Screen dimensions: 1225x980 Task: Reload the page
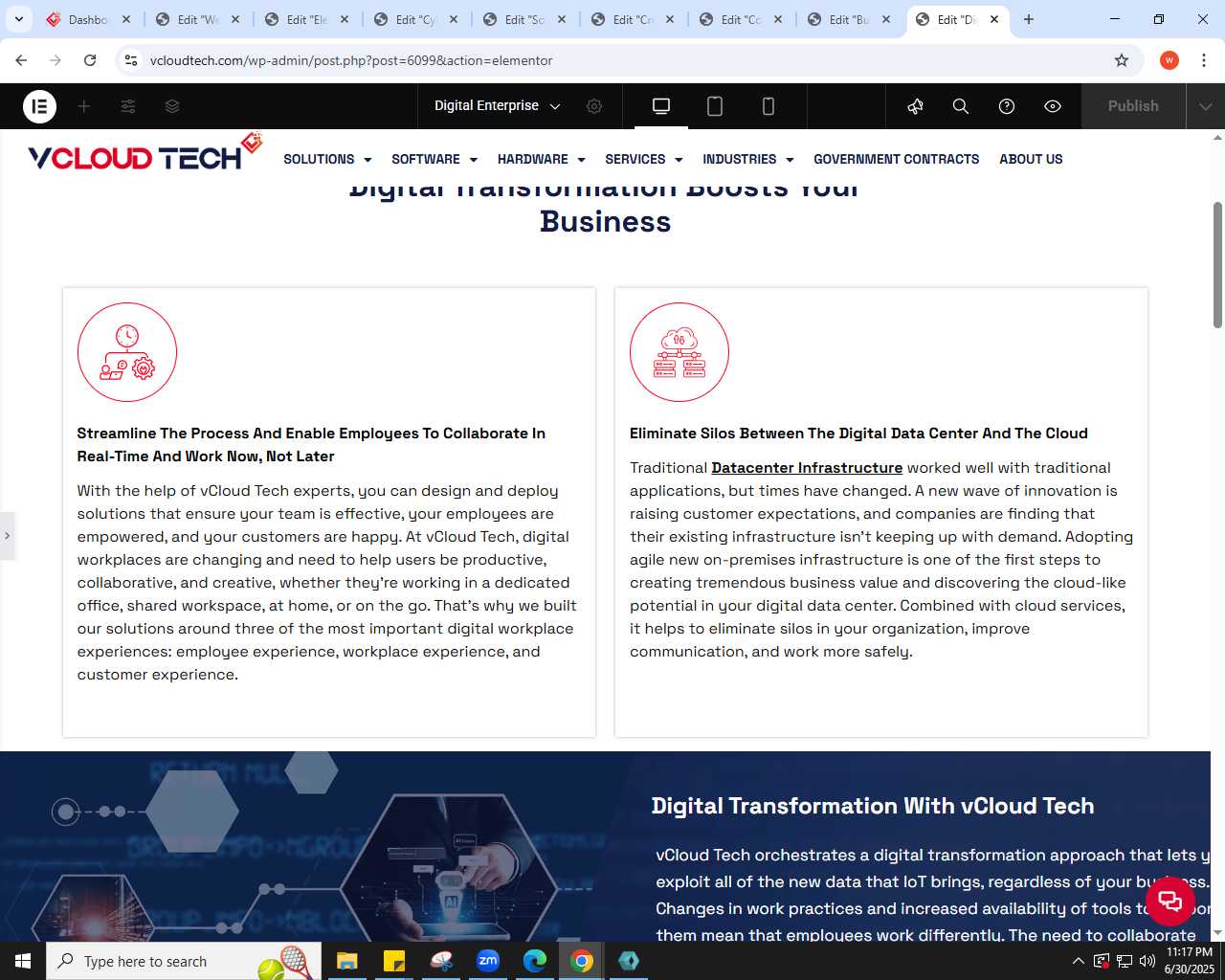tap(90, 60)
